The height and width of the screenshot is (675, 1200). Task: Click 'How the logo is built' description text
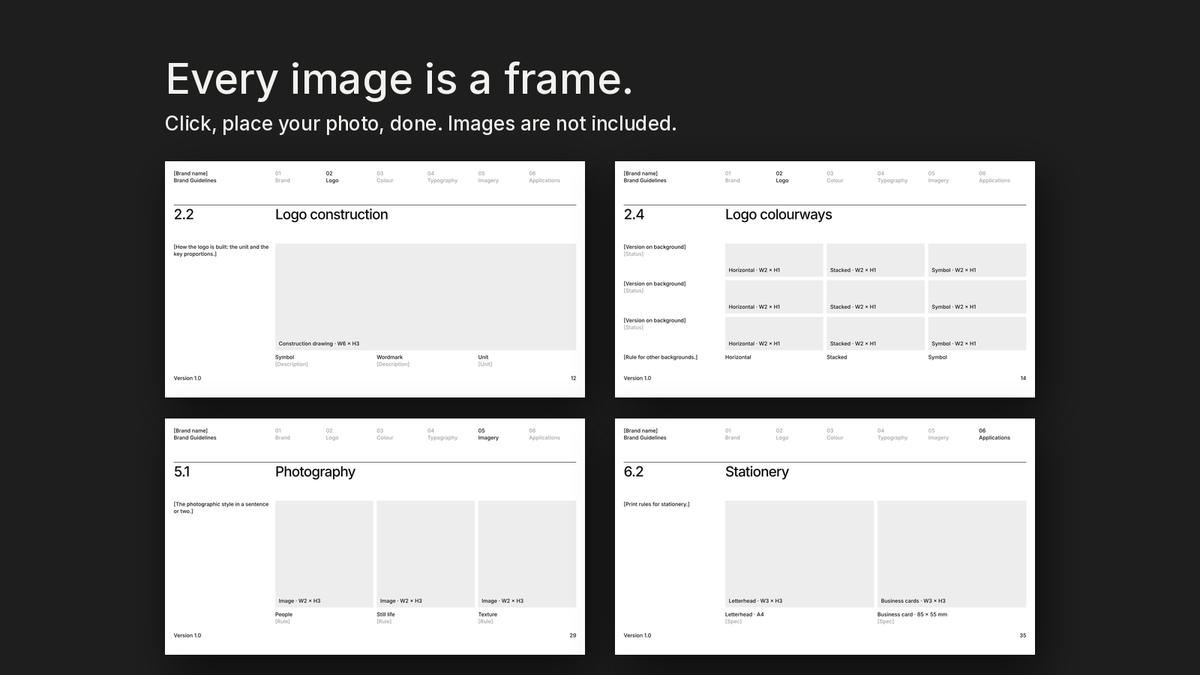click(221, 250)
